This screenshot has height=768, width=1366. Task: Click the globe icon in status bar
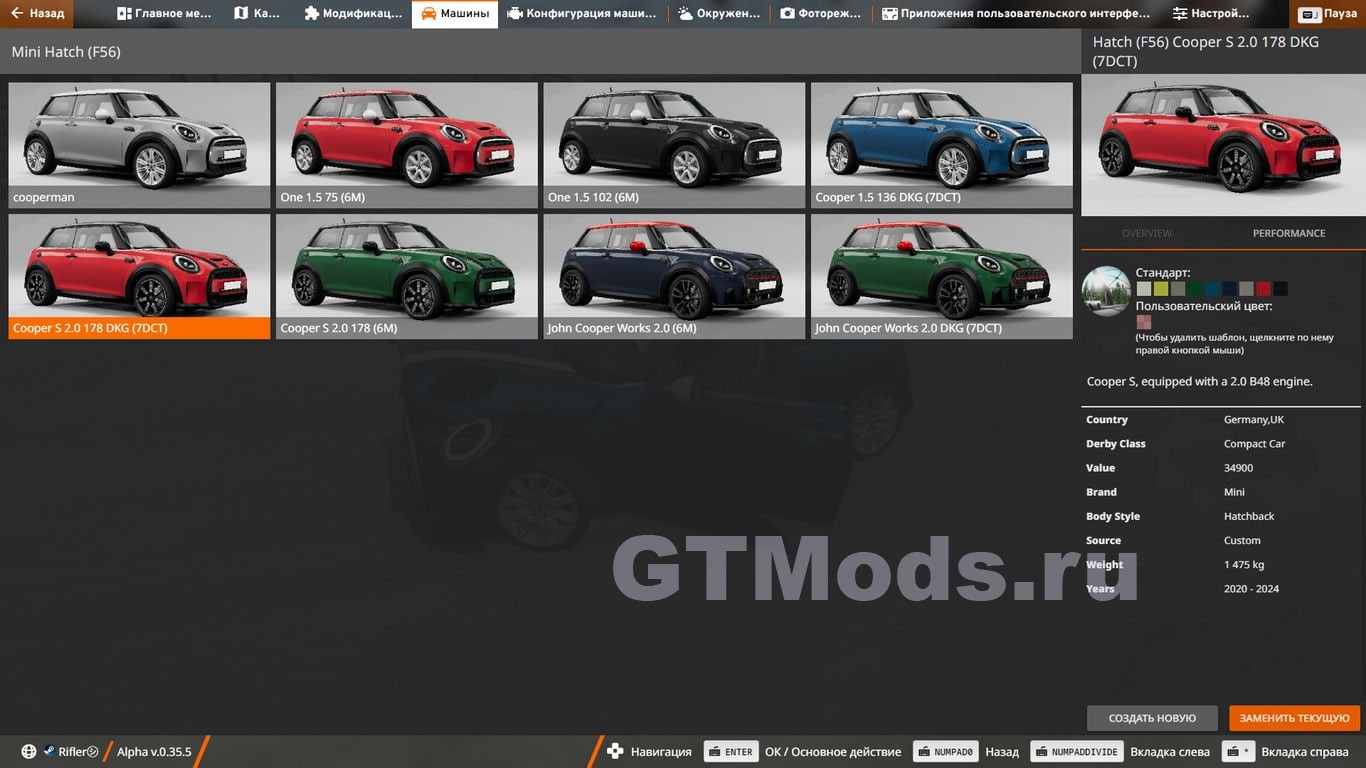click(x=29, y=752)
